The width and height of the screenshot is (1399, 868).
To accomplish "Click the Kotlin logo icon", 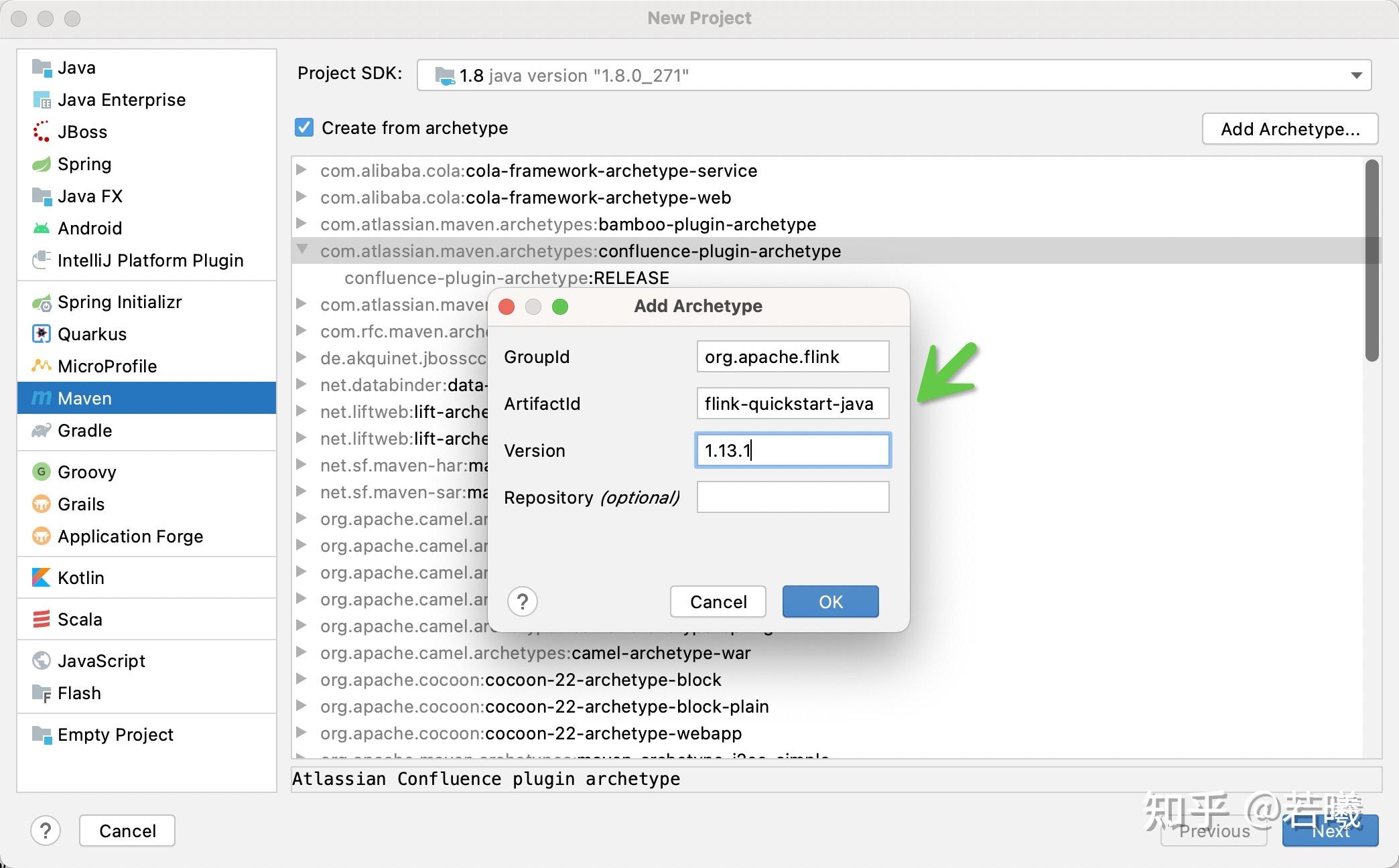I will point(42,578).
